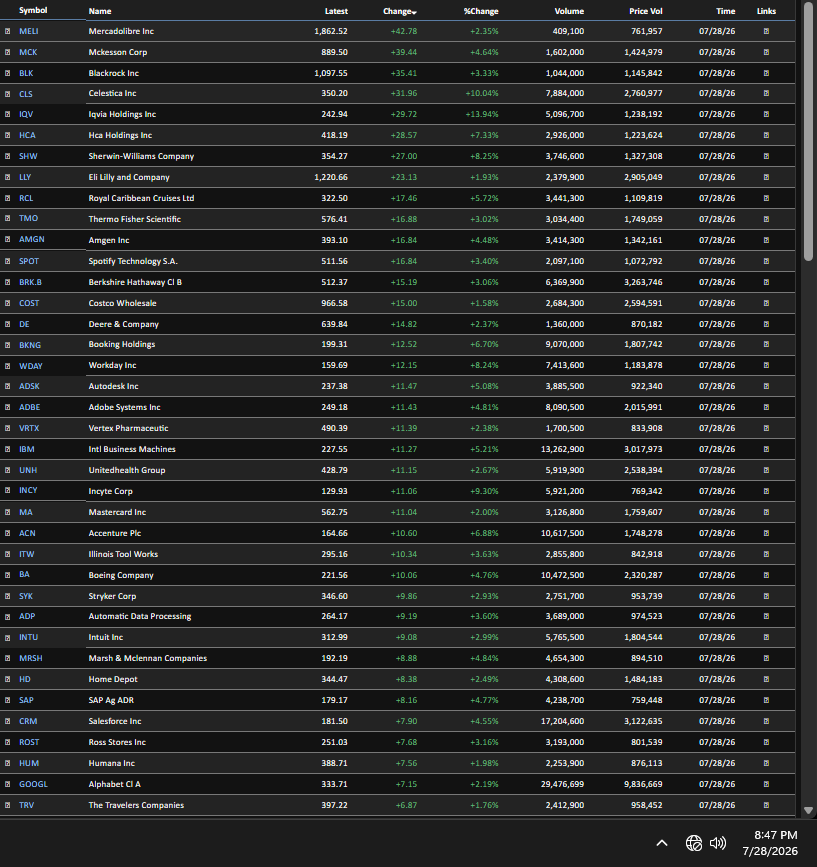Open the Links icon for Mastercard Inc
817x867 pixels.
766,513
